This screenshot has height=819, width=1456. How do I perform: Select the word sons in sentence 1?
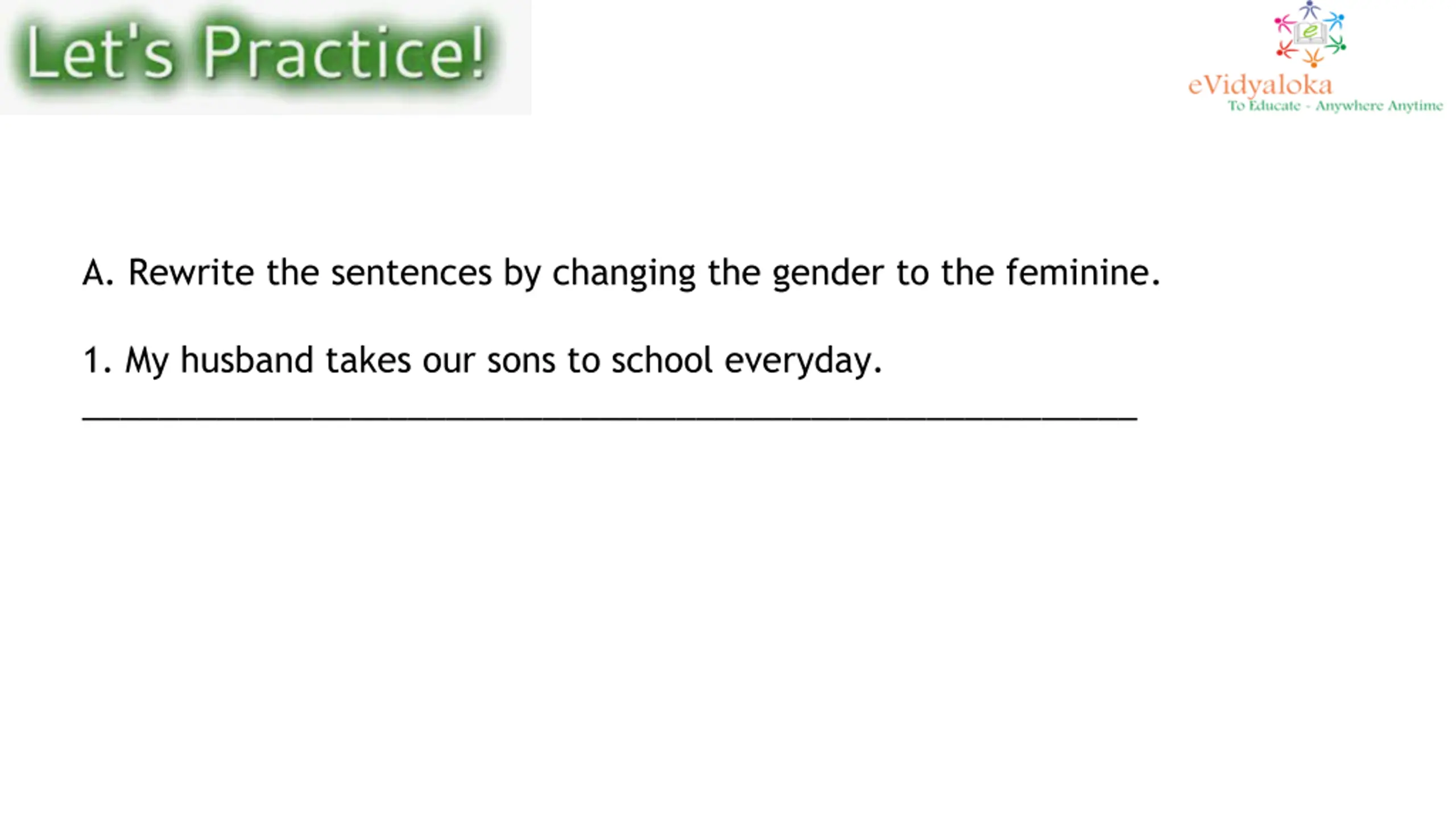click(521, 361)
